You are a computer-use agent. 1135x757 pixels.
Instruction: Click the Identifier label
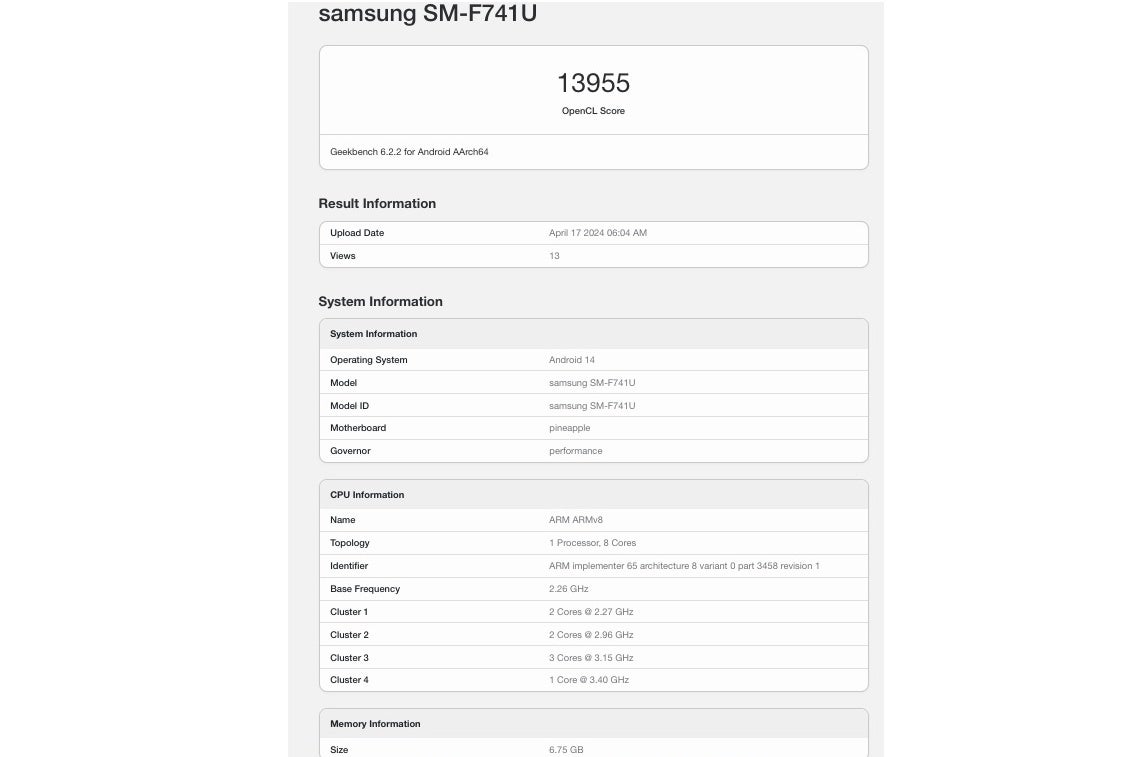[349, 566]
